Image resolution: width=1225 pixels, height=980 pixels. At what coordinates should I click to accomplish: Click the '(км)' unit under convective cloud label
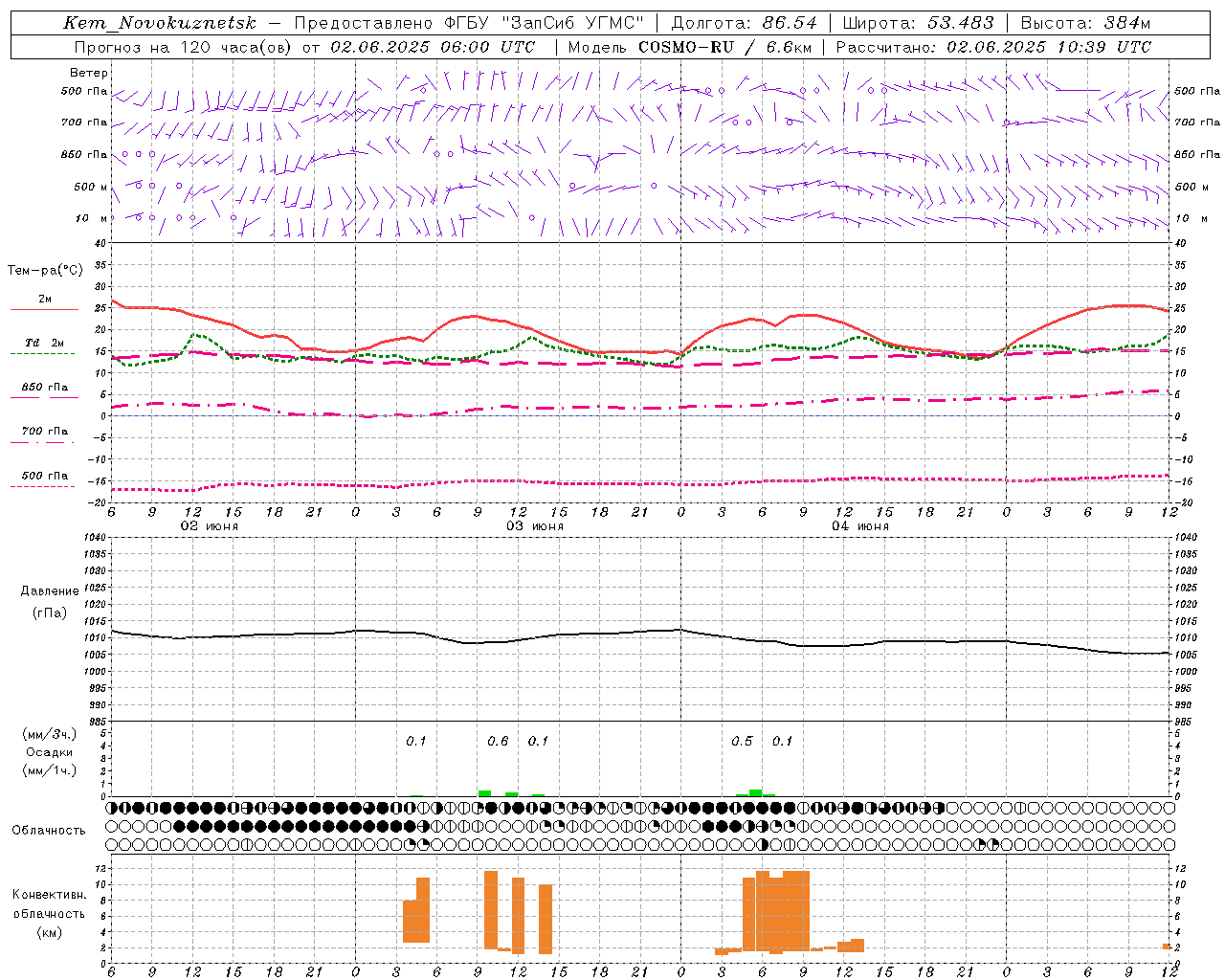pyautogui.click(x=50, y=932)
